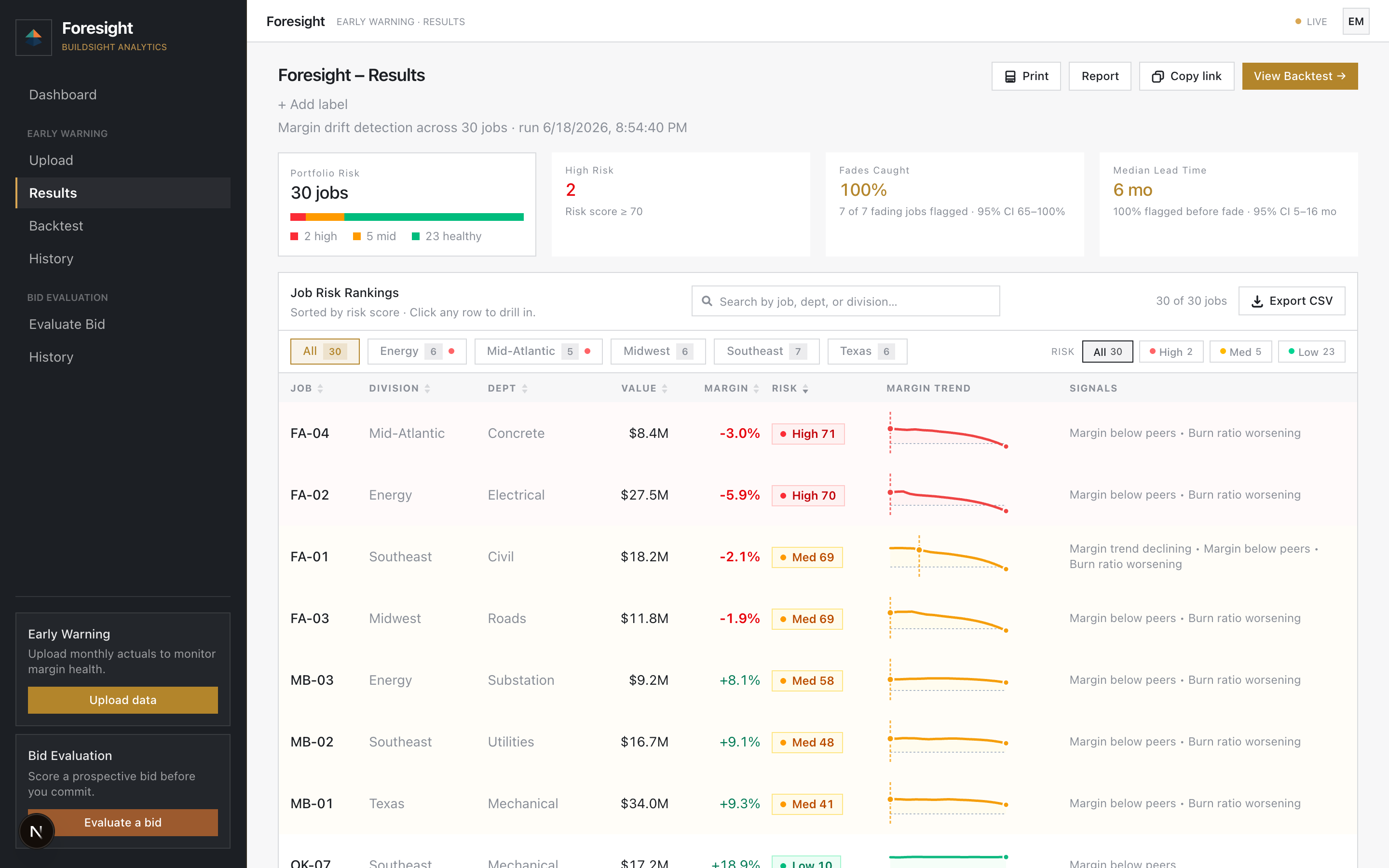Viewport: 1389px width, 868px height.
Task: Click the MB-02 job cell
Action: [x=312, y=742]
